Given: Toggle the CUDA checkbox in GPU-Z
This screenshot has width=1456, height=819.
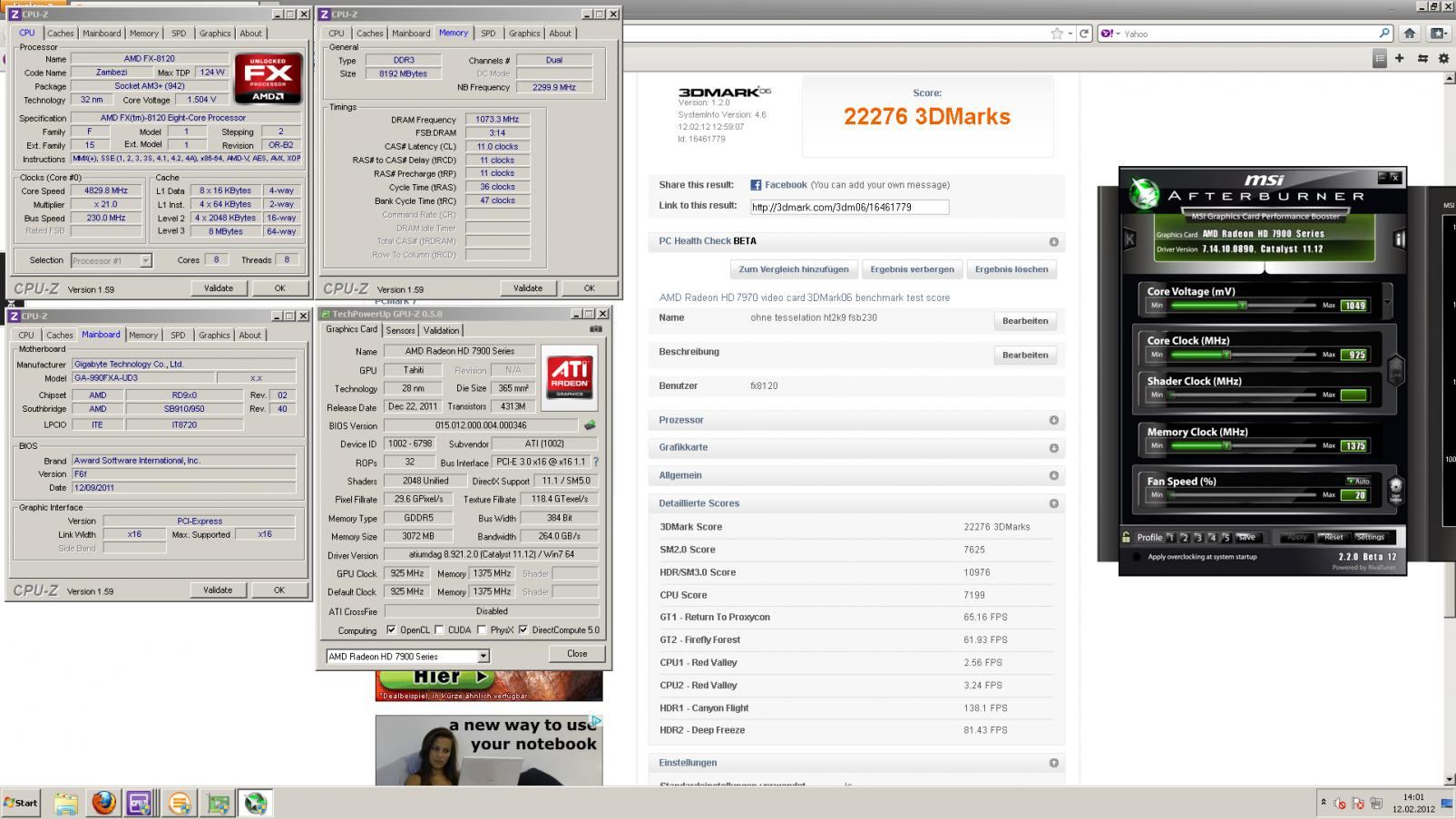Looking at the screenshot, I should pos(439,630).
